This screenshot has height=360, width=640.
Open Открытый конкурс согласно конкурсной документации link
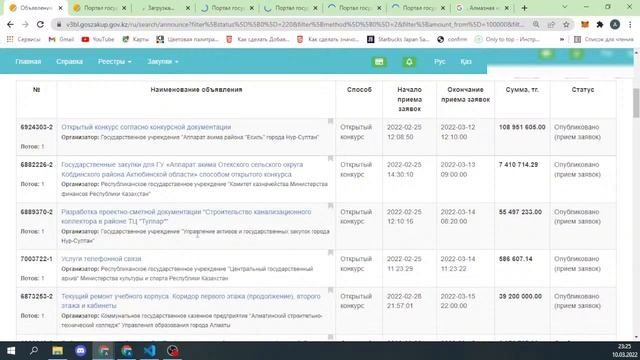pos(146,127)
